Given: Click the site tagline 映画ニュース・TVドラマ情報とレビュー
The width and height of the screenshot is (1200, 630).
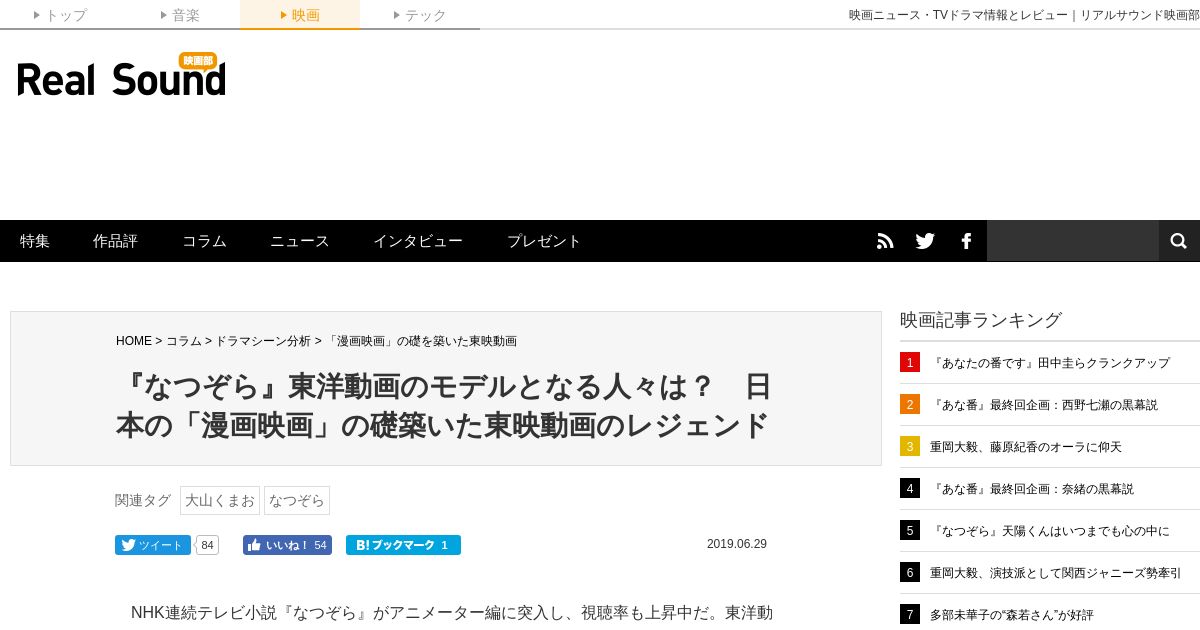Looking at the screenshot, I should [x=1024, y=15].
